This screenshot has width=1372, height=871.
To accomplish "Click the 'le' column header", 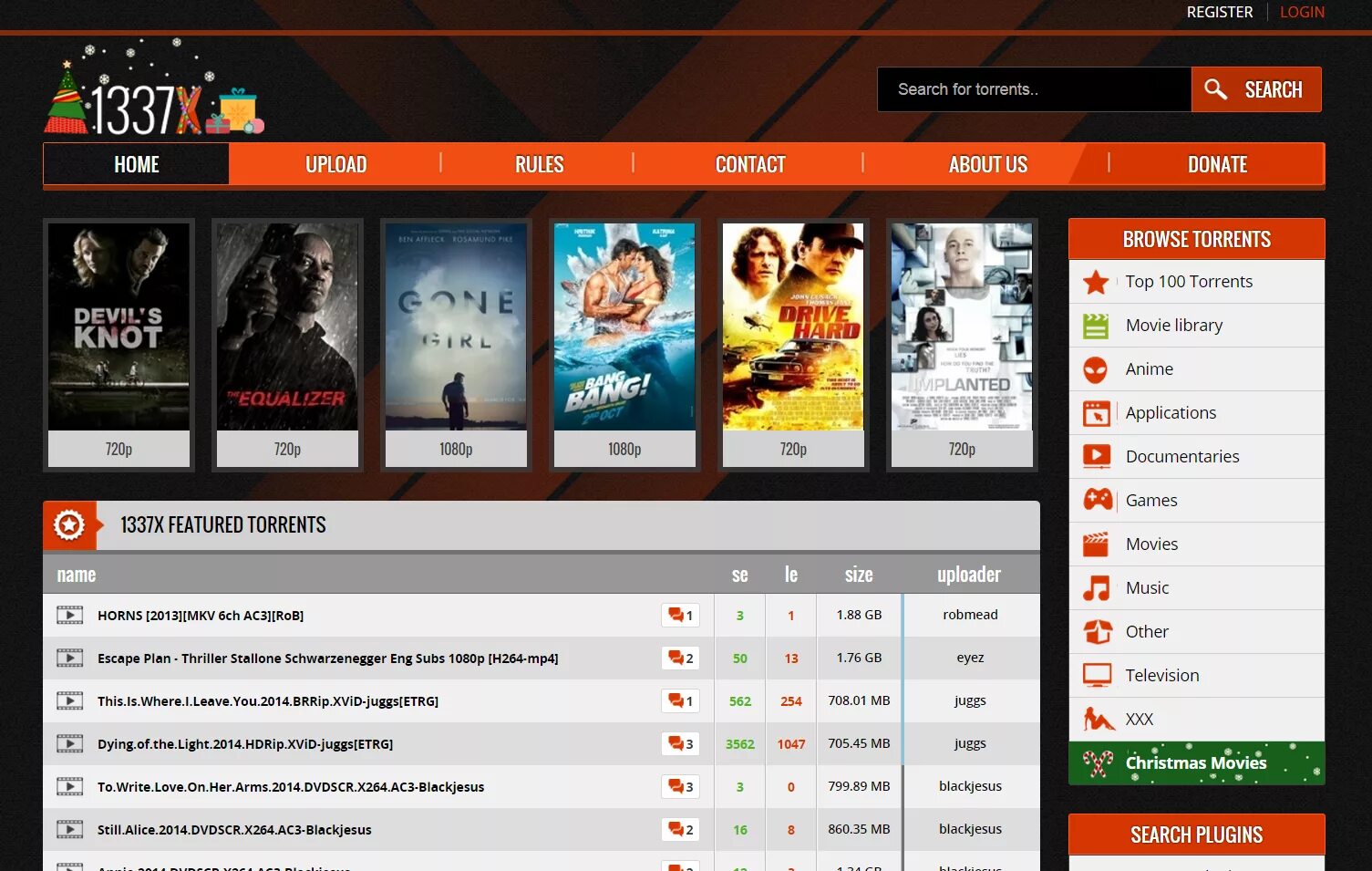I will [791, 575].
